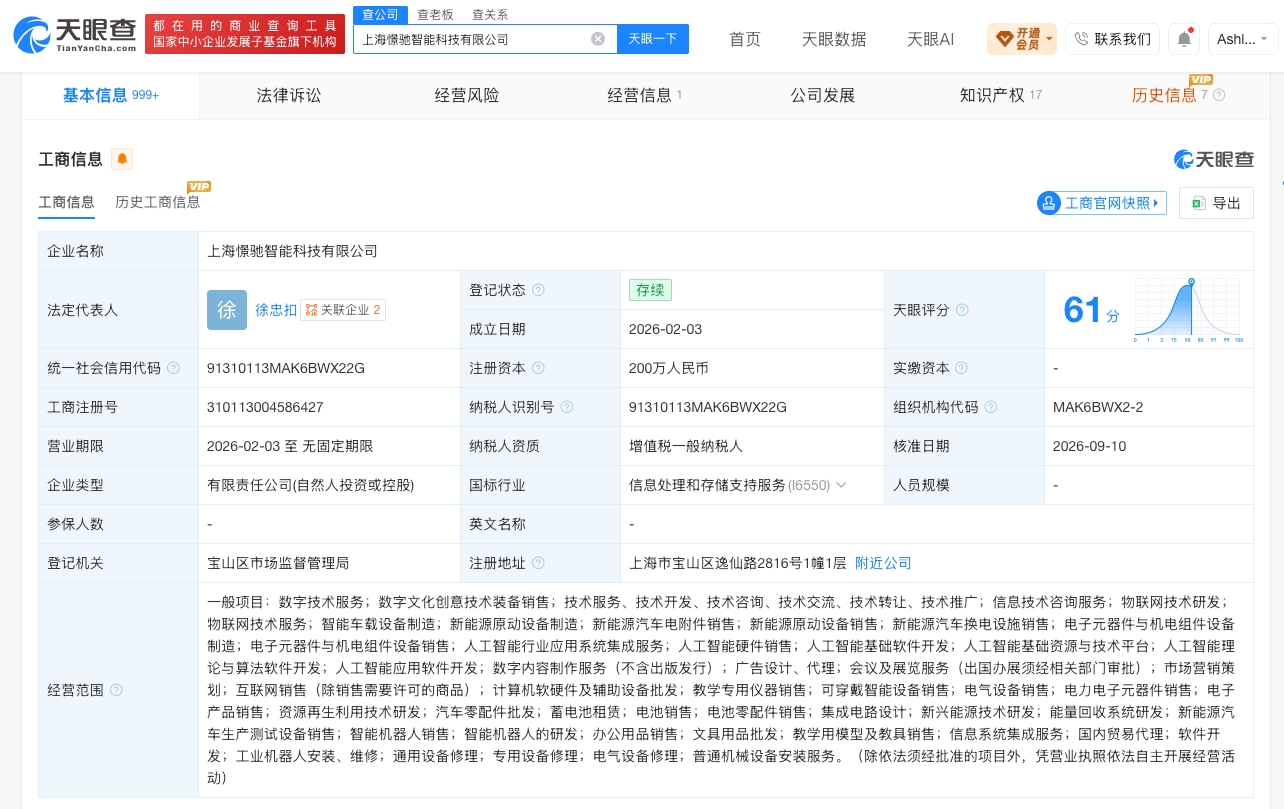
Task: Click the help icon beside 注册地址
Action: [538, 563]
